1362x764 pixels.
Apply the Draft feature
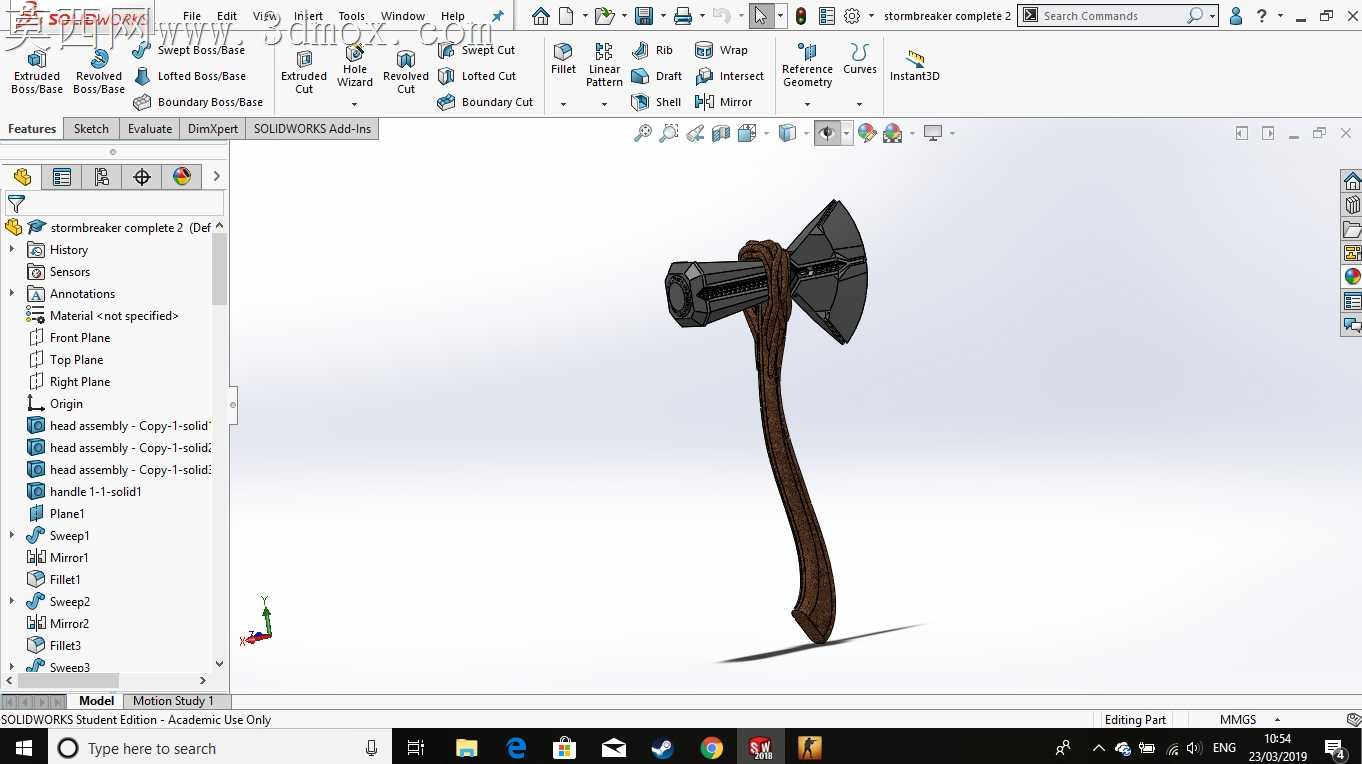coord(656,76)
